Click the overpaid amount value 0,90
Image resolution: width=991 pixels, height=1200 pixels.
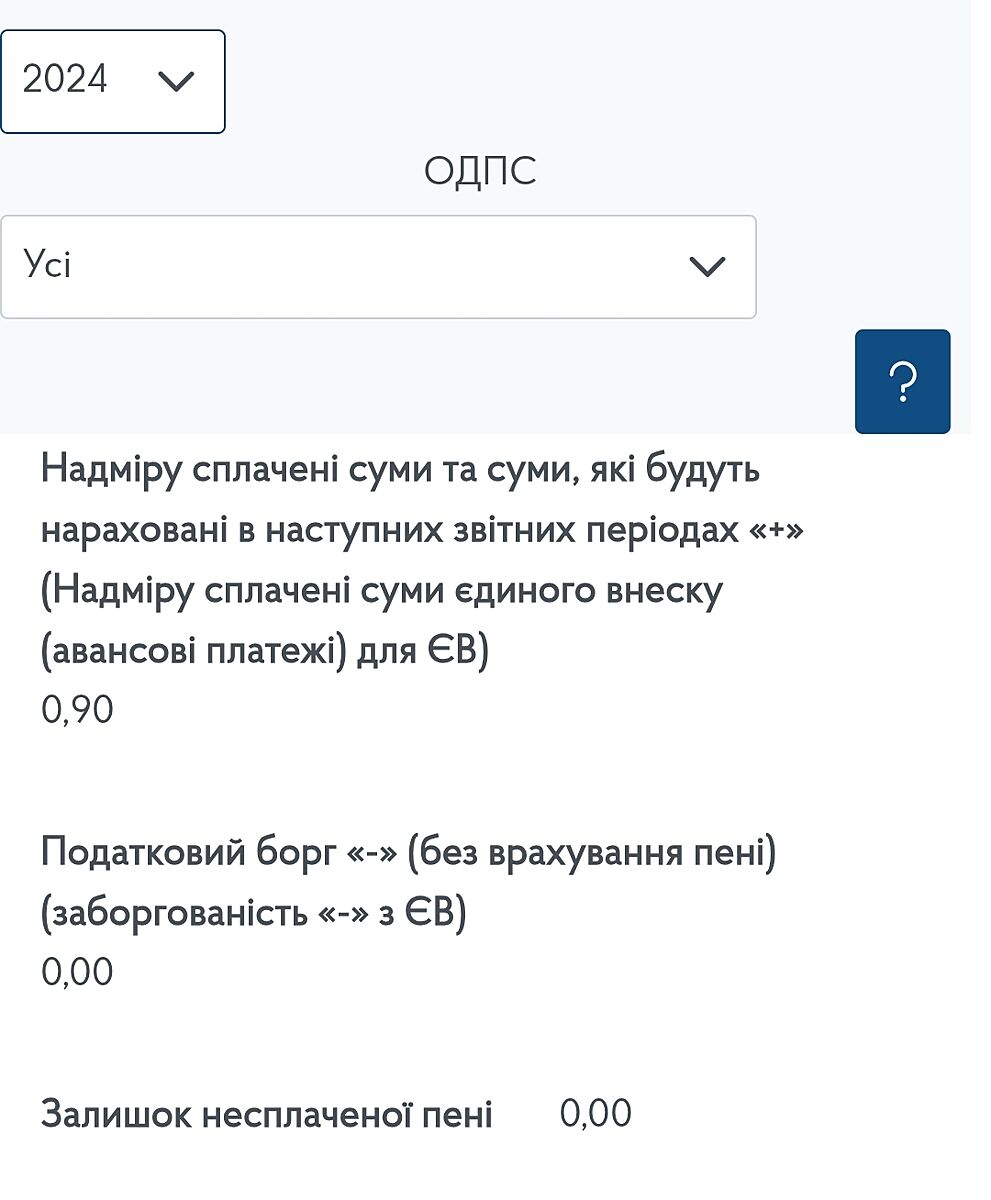77,711
